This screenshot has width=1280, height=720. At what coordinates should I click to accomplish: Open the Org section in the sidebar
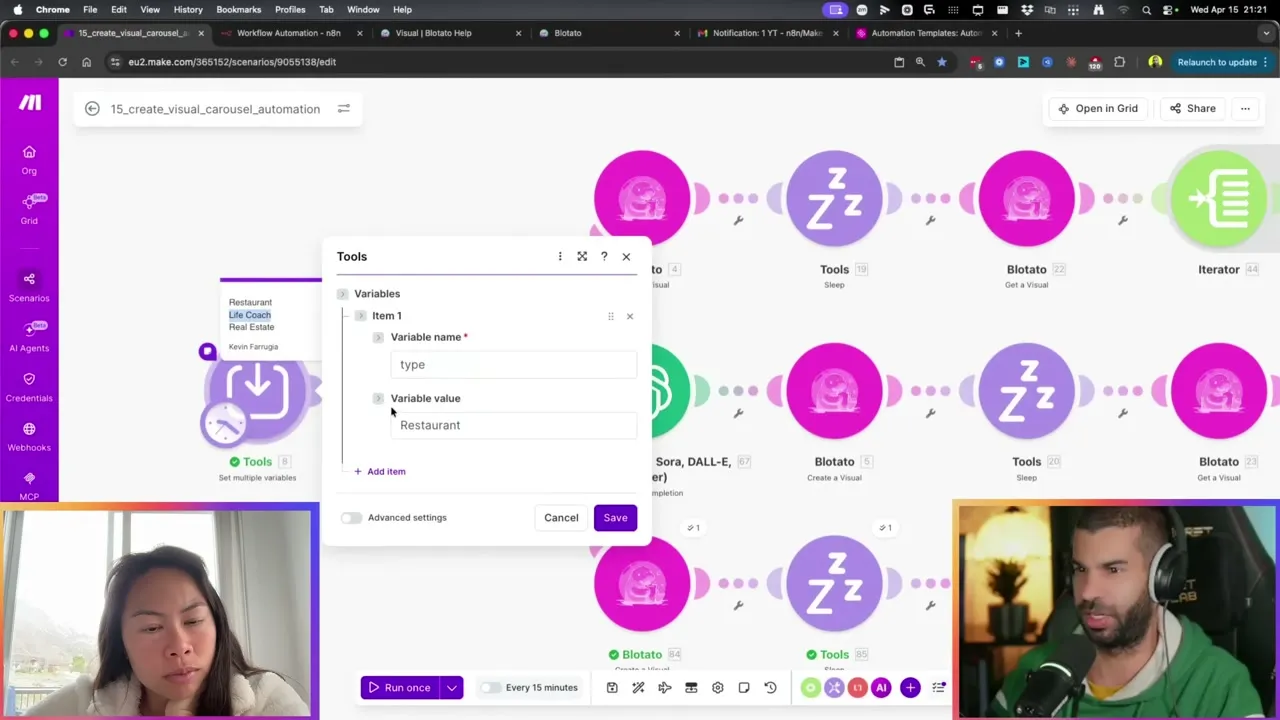point(29,159)
